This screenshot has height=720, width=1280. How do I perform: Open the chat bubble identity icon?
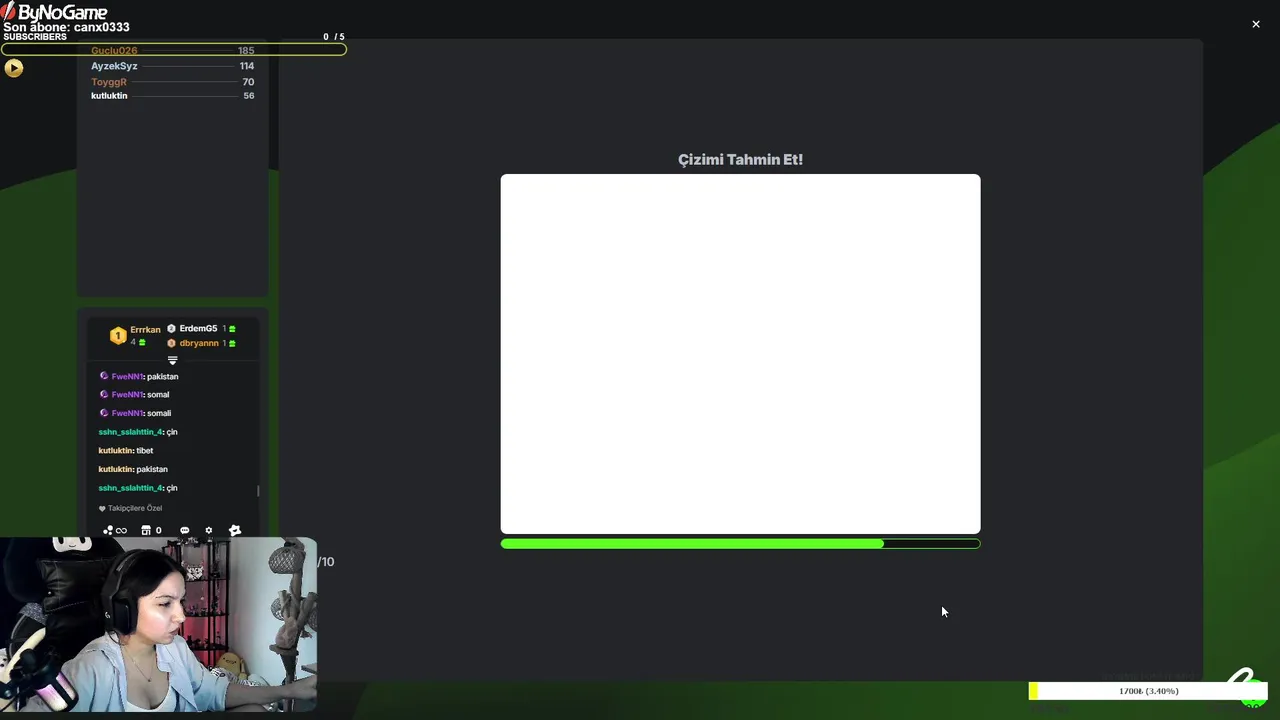pos(184,530)
